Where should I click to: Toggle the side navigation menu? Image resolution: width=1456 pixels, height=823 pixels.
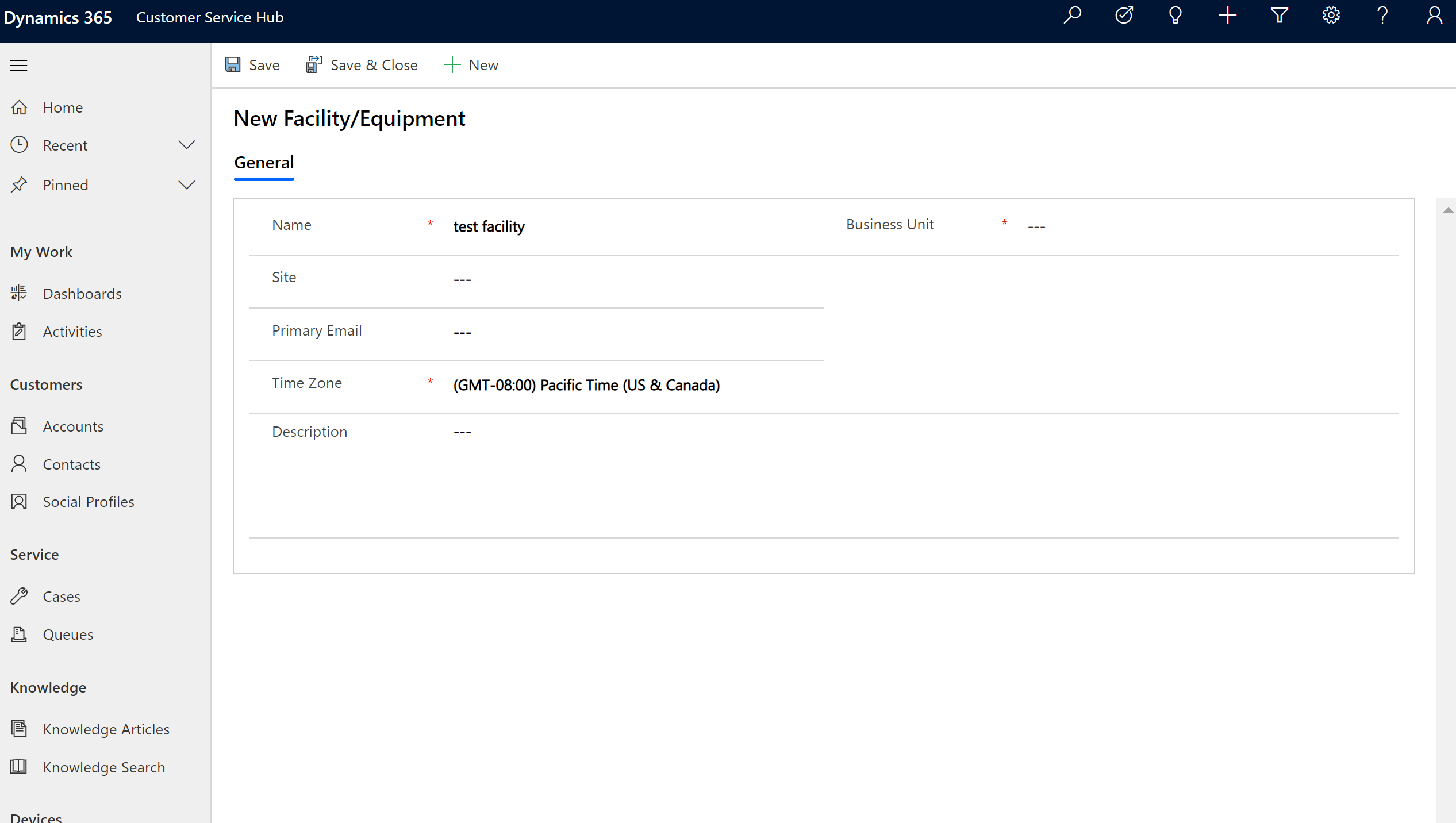coord(19,64)
